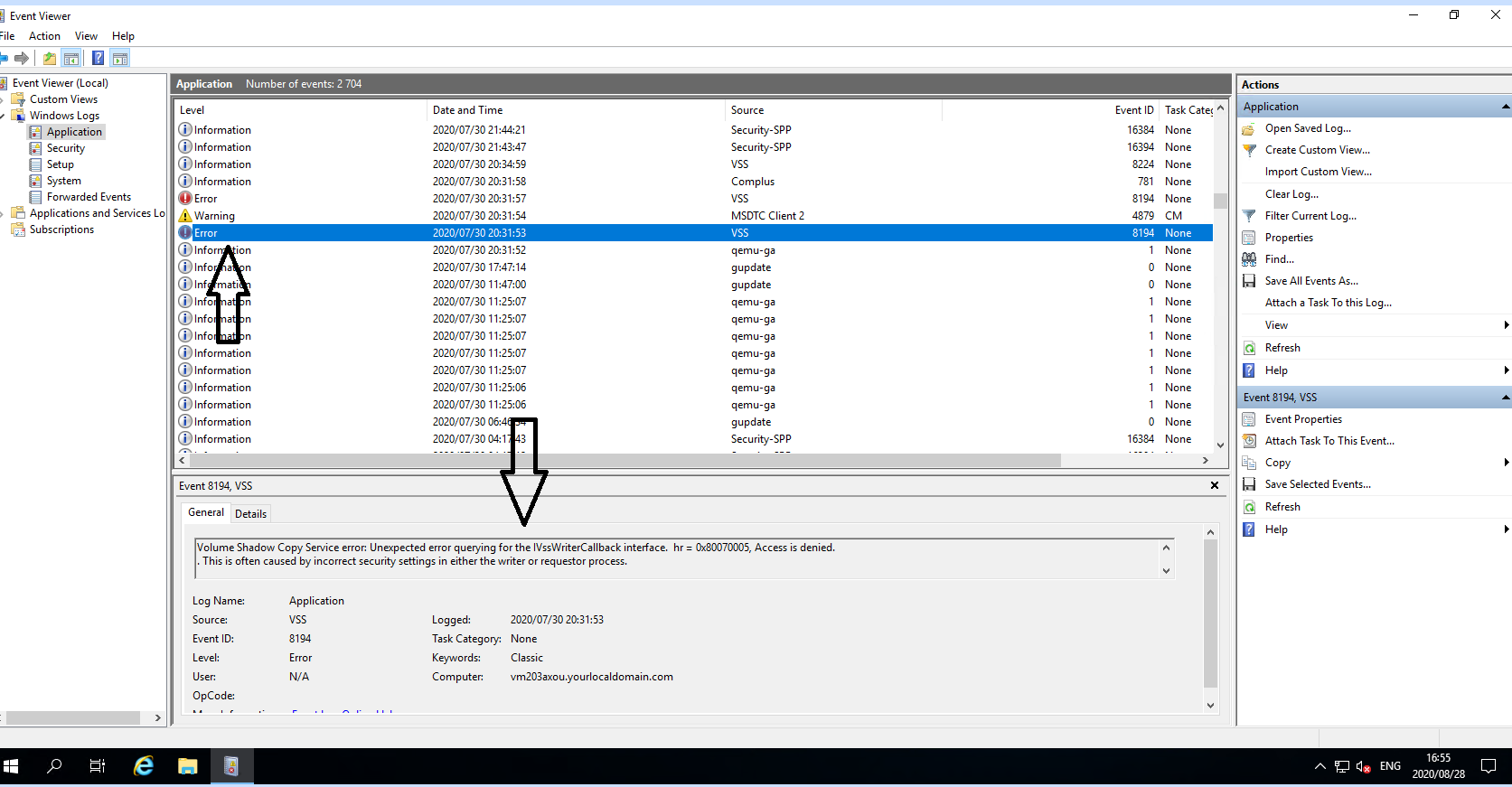Toggle Show/Hide Console Tree toolbar icon

71,59
